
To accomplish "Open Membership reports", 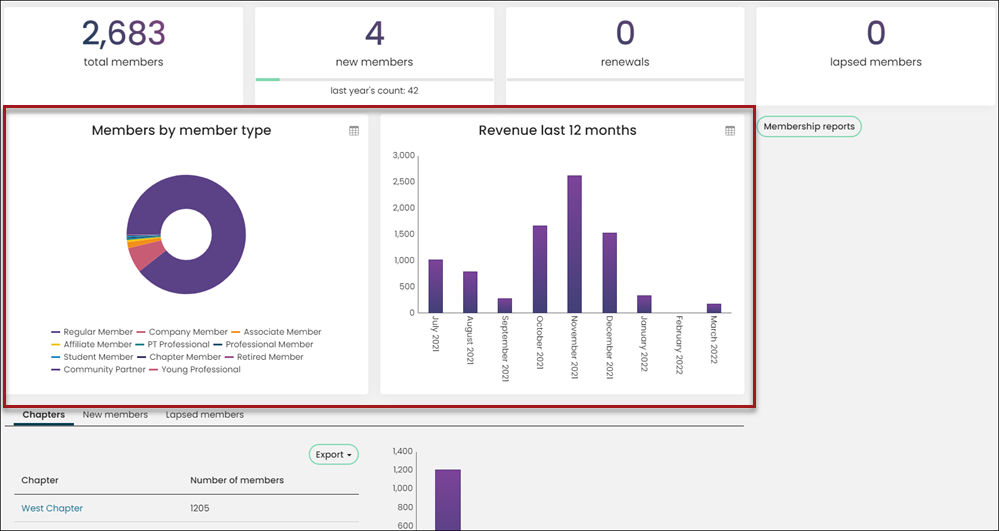I will [x=809, y=126].
